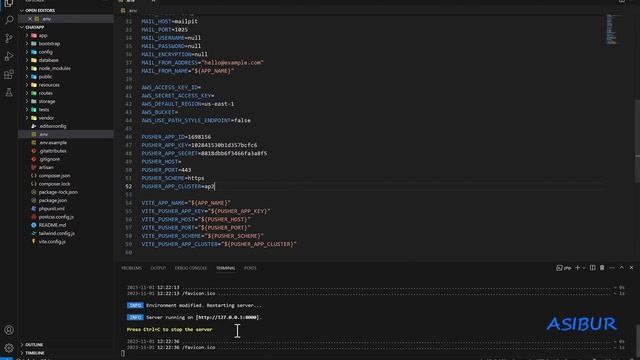The width and height of the screenshot is (640, 360).
Task: Kill the terminal with trash icon
Action: coord(602,268)
